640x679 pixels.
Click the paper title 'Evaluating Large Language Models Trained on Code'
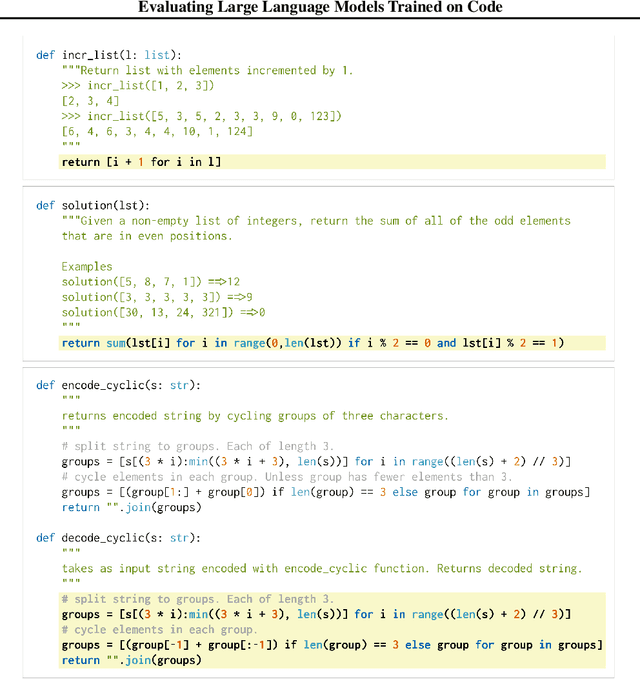pyautogui.click(x=320, y=8)
